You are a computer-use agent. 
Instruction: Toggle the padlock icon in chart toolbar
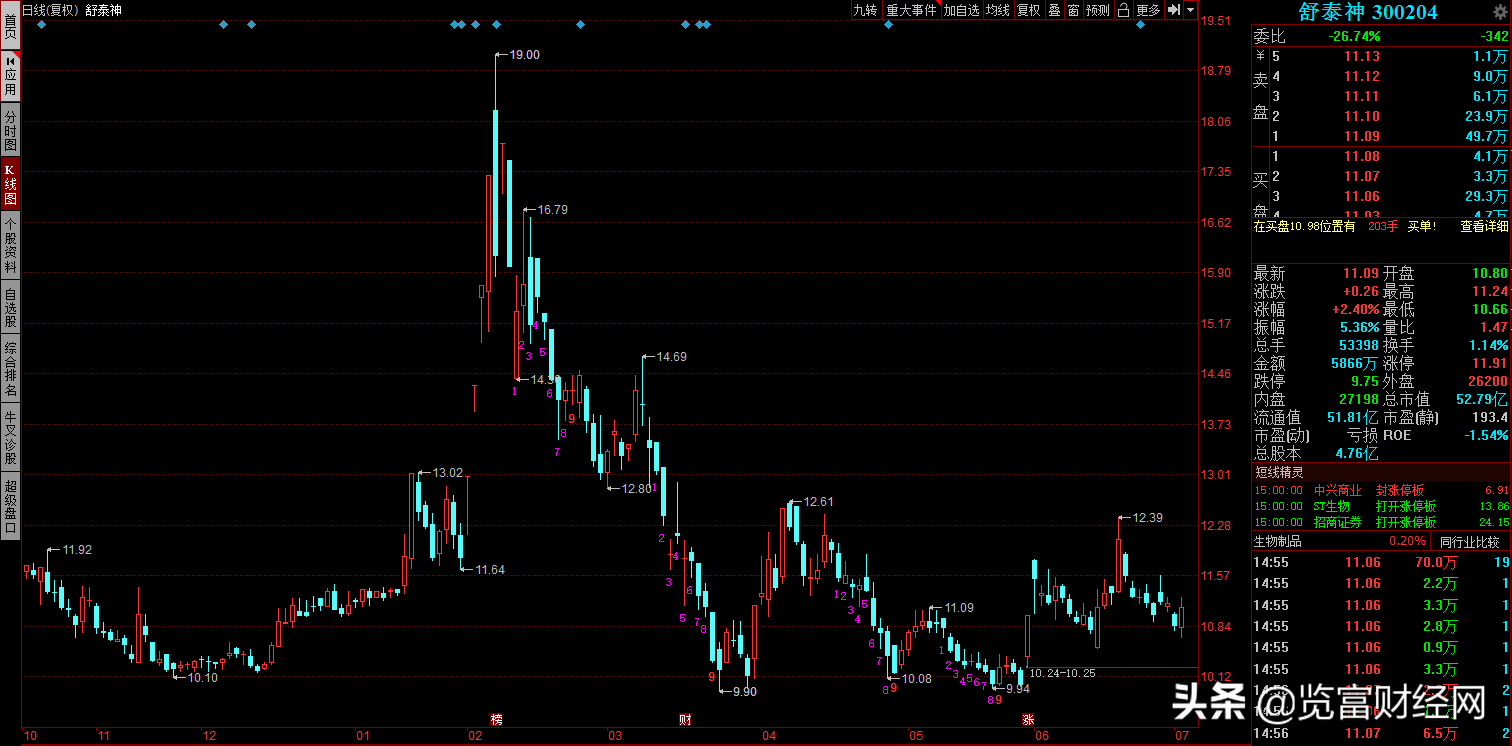coord(1123,10)
